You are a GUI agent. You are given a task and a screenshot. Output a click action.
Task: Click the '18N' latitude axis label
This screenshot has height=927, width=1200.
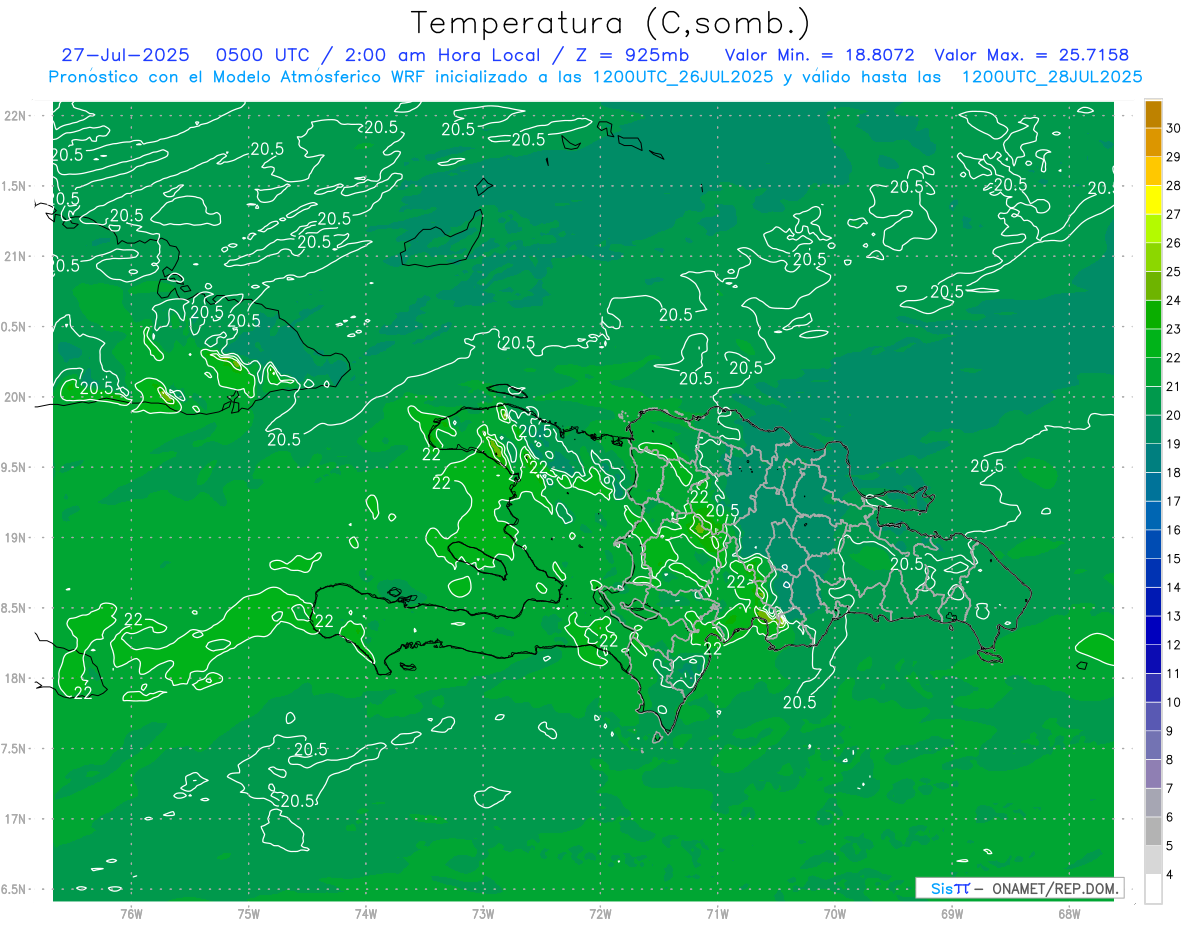[x=15, y=678]
